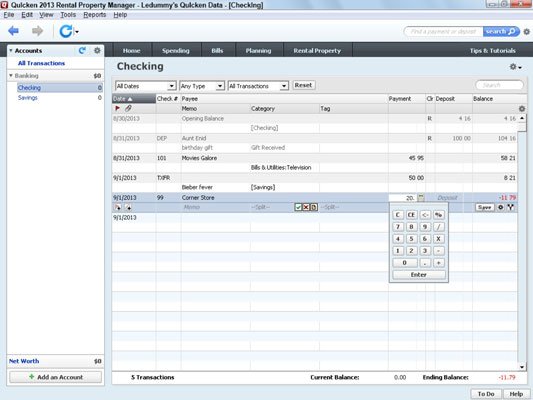Open the All Dates dropdown
The height and width of the screenshot is (400, 533).
(145, 86)
